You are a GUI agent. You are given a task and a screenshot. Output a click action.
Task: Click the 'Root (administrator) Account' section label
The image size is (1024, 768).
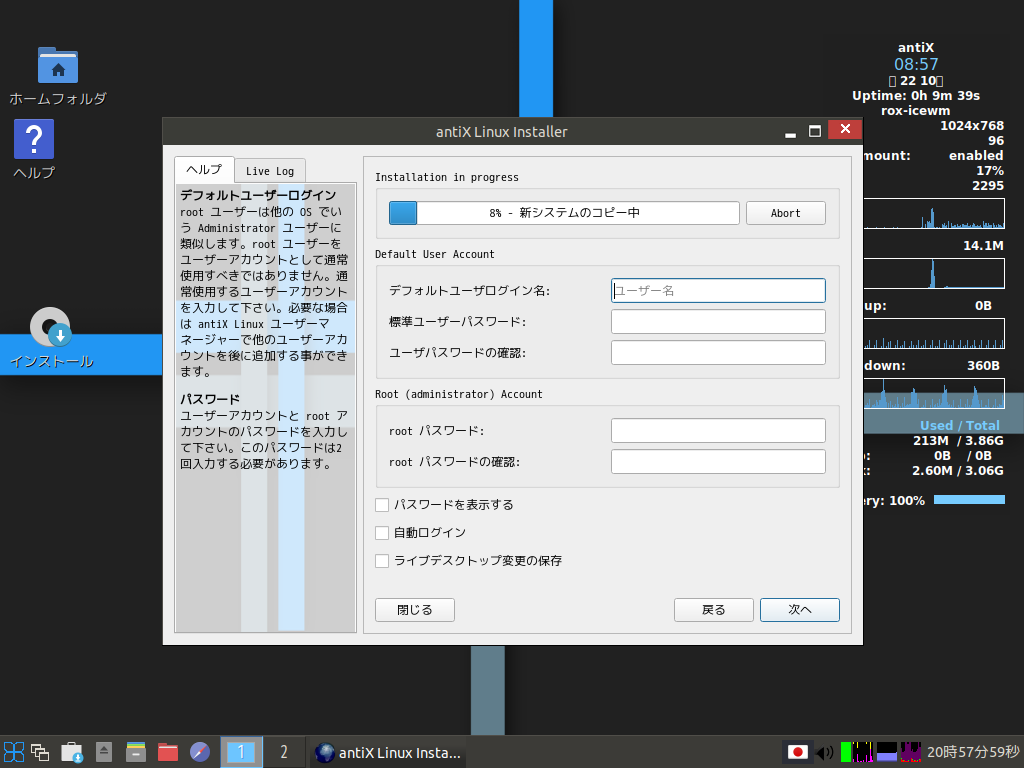(x=458, y=394)
